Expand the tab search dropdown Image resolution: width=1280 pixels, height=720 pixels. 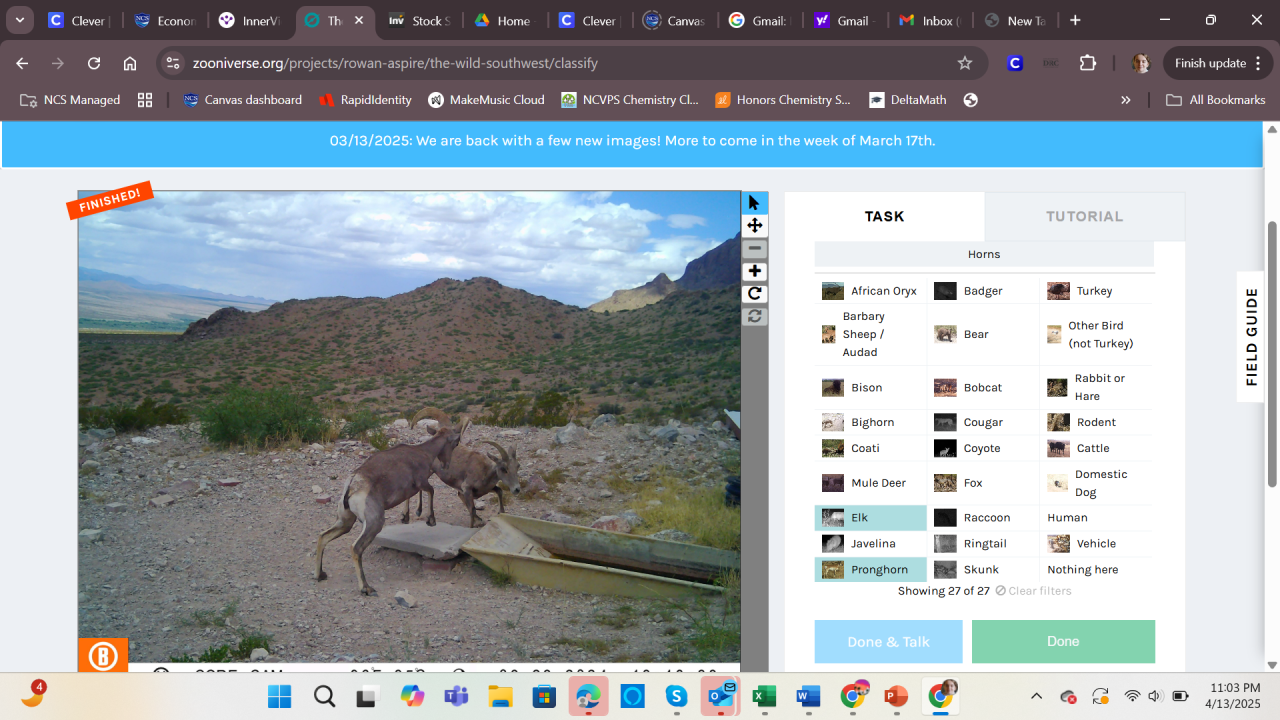[x=20, y=20]
